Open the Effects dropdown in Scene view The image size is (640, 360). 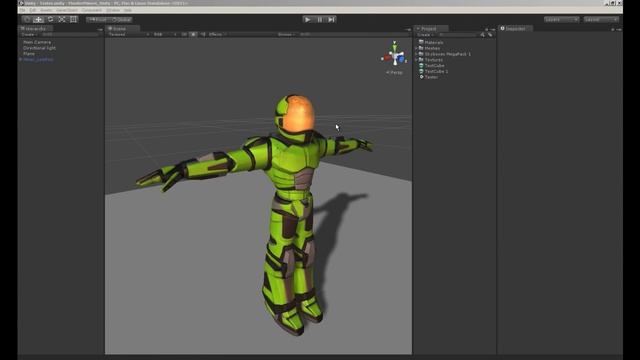217,35
